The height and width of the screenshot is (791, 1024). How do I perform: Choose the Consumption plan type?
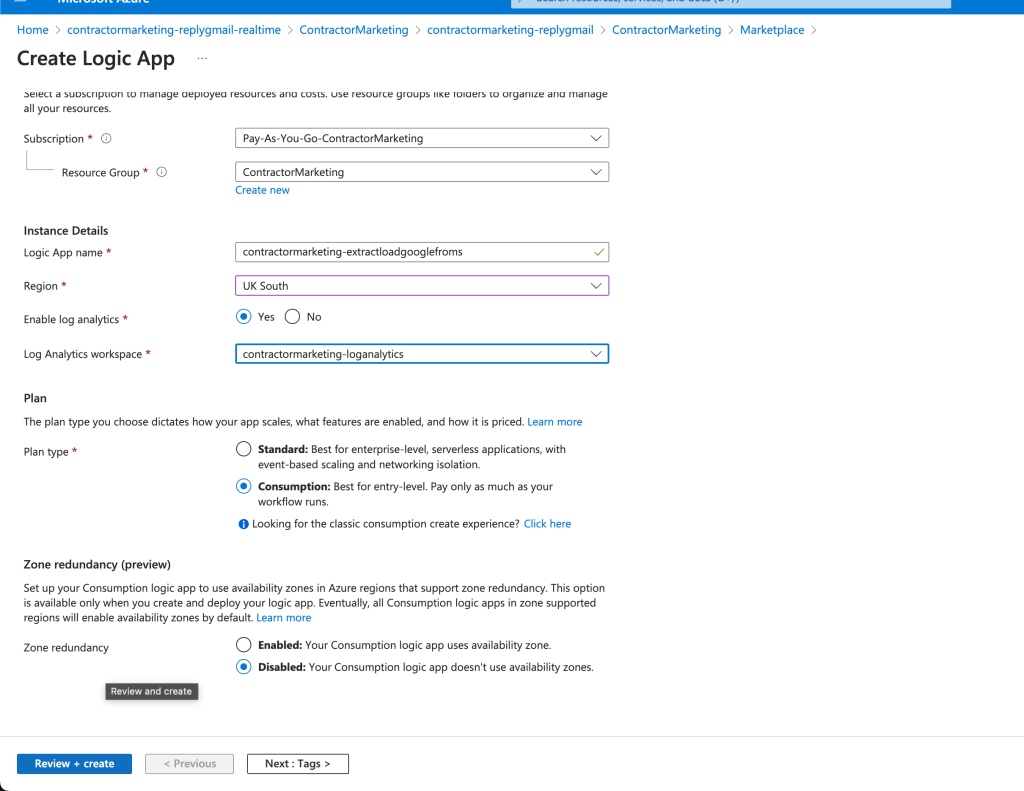pyautogui.click(x=244, y=487)
